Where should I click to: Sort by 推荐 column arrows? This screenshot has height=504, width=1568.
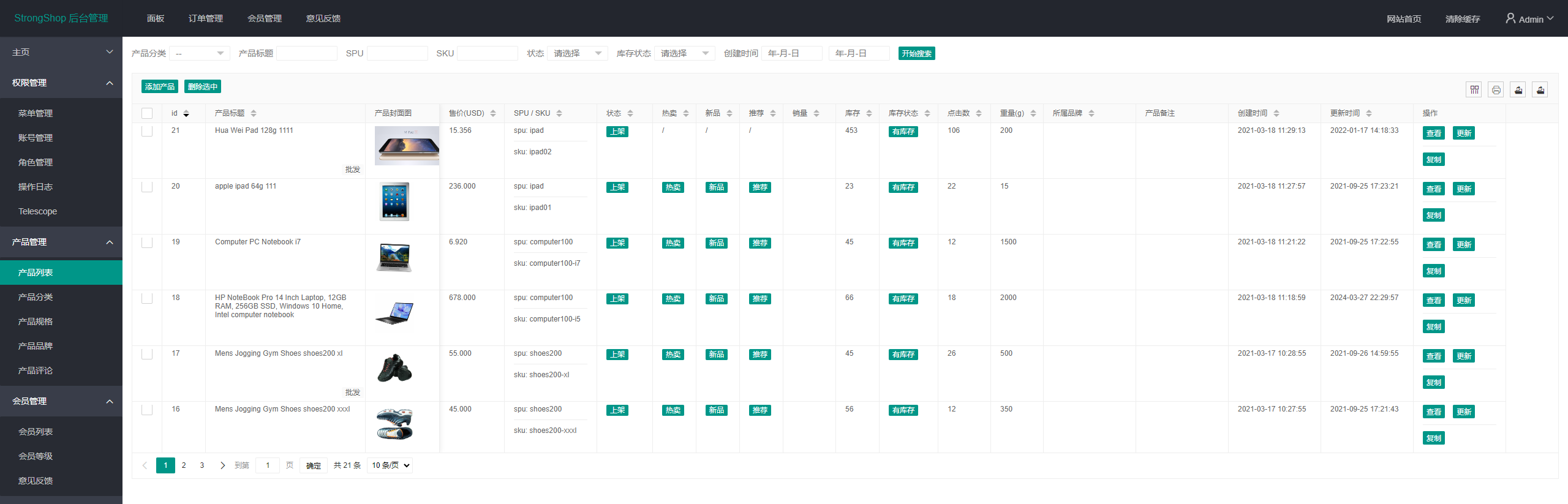click(x=773, y=113)
